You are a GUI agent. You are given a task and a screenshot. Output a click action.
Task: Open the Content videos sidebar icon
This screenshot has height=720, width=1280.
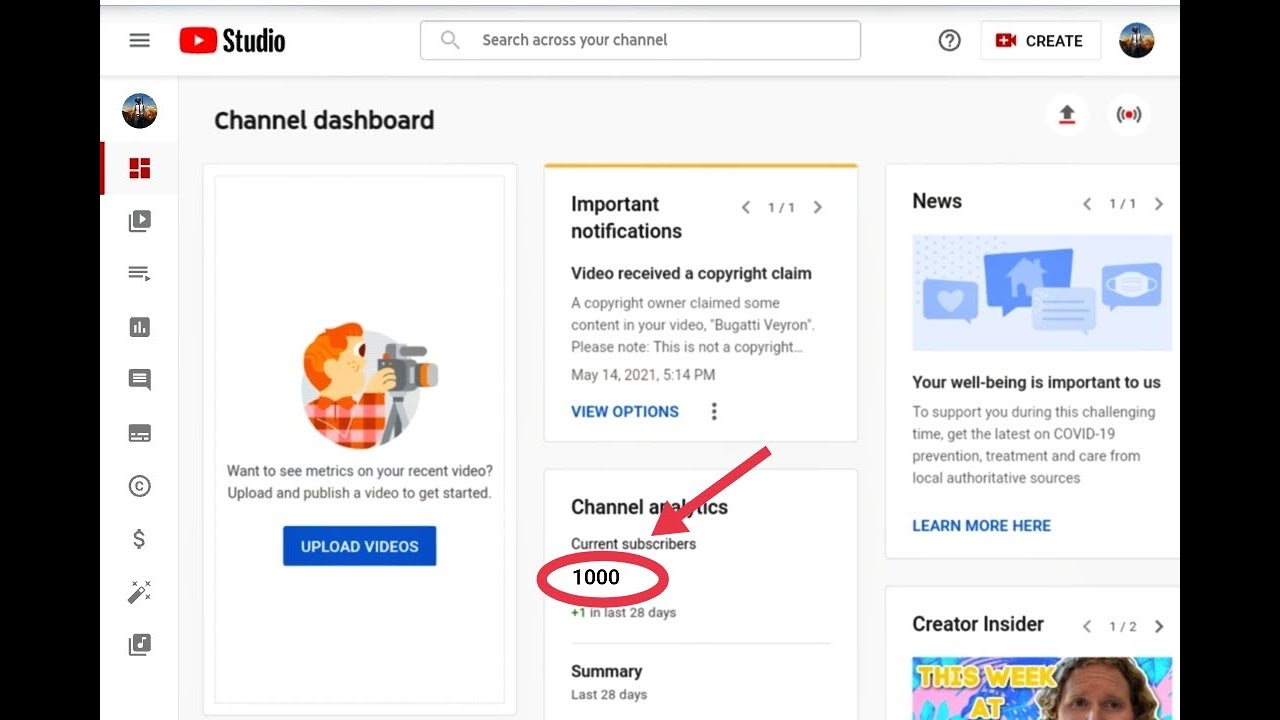click(140, 221)
